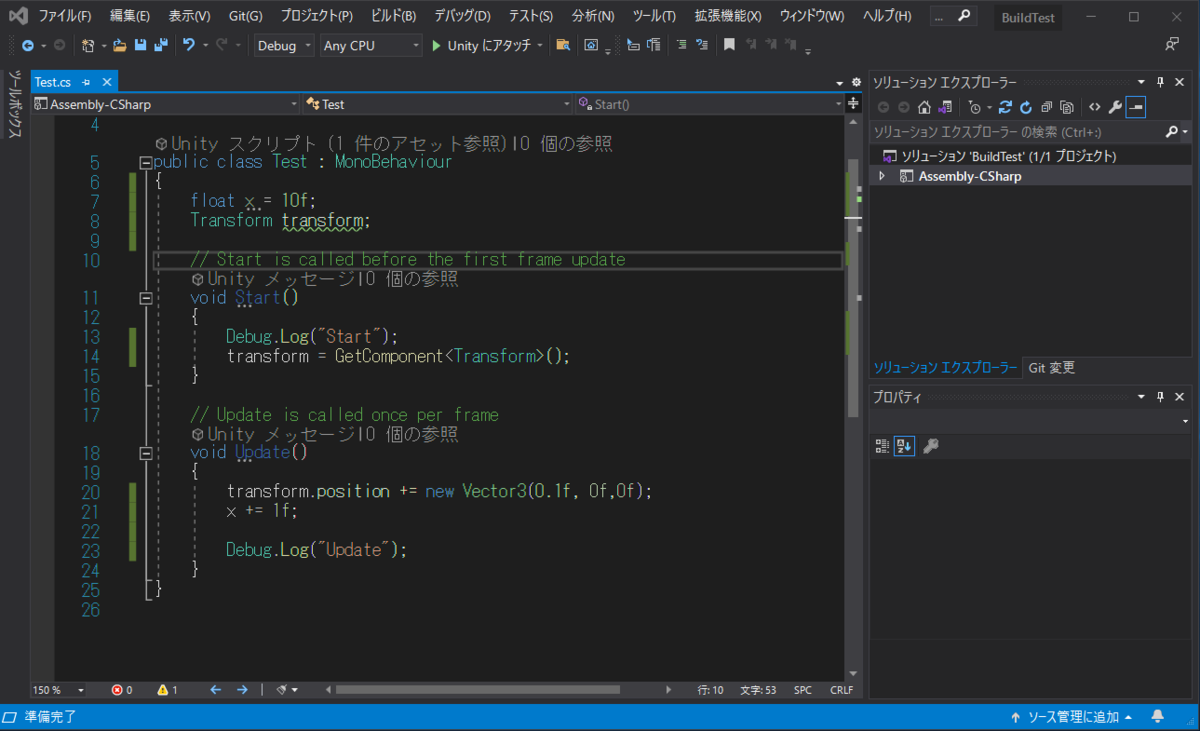Screen dimensions: 1200x731
Task: Switch views icon in Solution Explorer
Action: (943, 107)
